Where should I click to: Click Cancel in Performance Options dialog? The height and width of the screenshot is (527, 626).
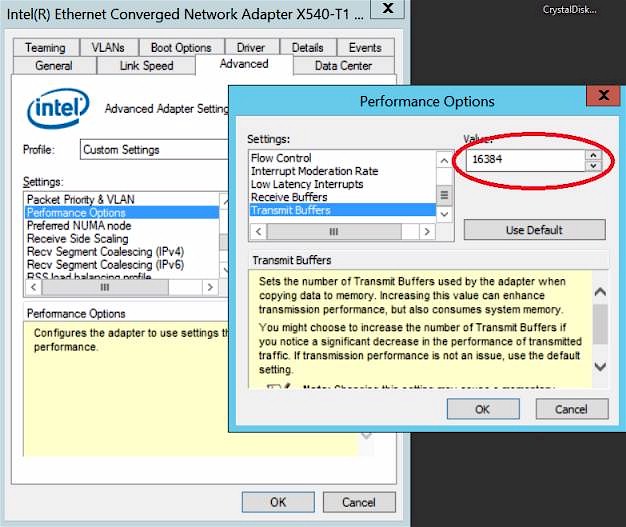[571, 409]
